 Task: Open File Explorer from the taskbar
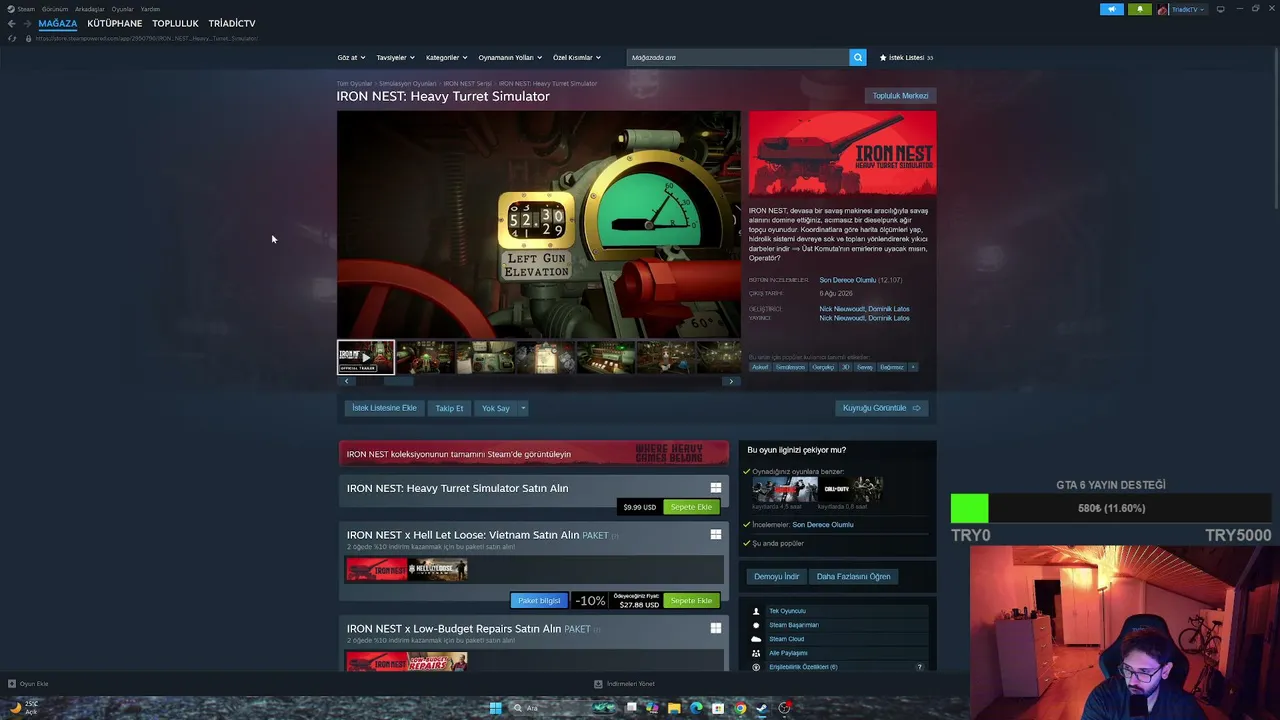[x=674, y=708]
